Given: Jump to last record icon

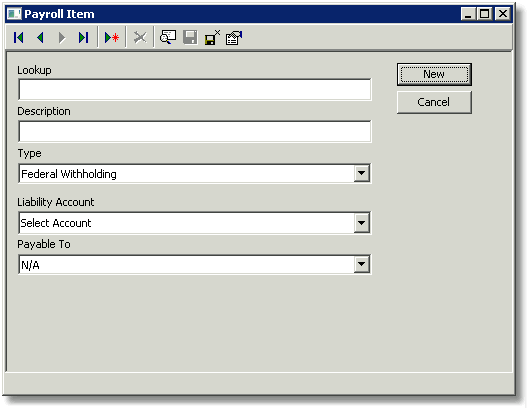Looking at the screenshot, I should click(83, 37).
